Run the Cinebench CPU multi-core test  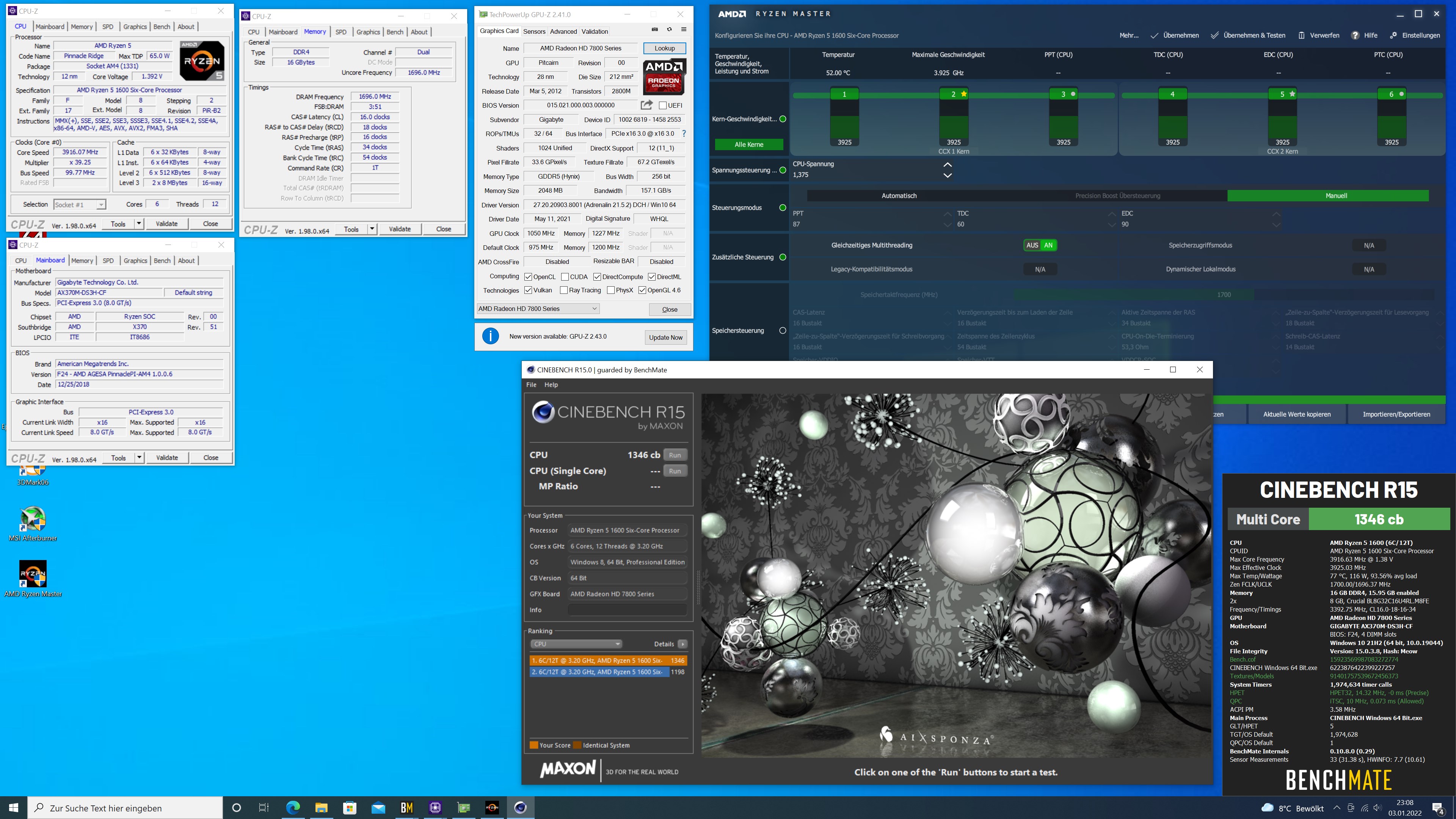click(675, 455)
